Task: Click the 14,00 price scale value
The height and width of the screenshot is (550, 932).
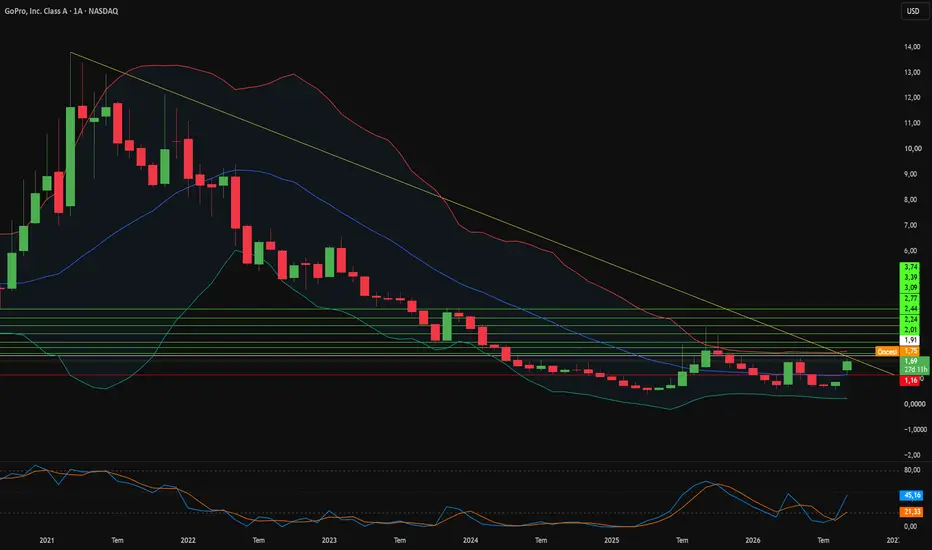Action: click(912, 47)
